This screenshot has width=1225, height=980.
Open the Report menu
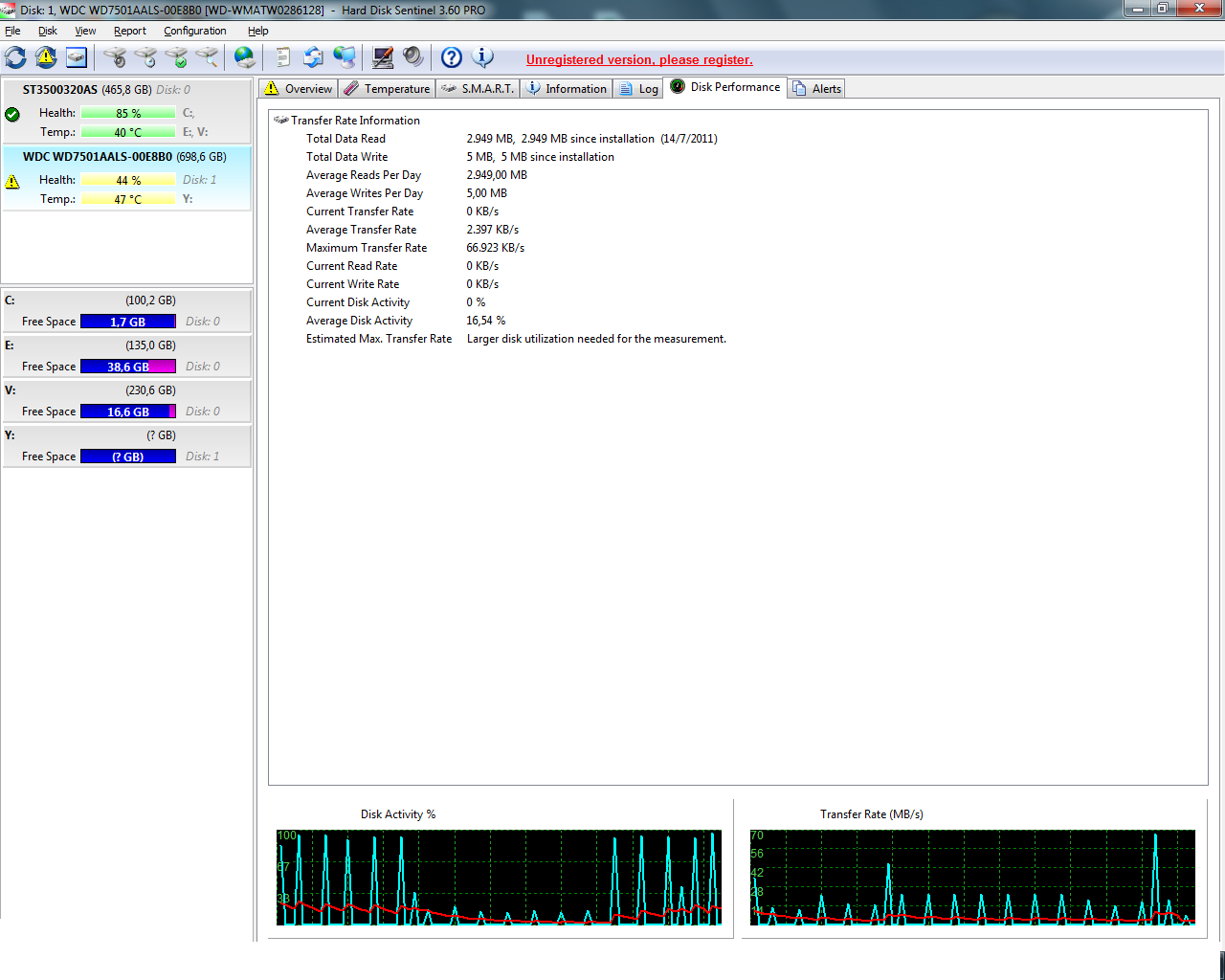(x=130, y=31)
